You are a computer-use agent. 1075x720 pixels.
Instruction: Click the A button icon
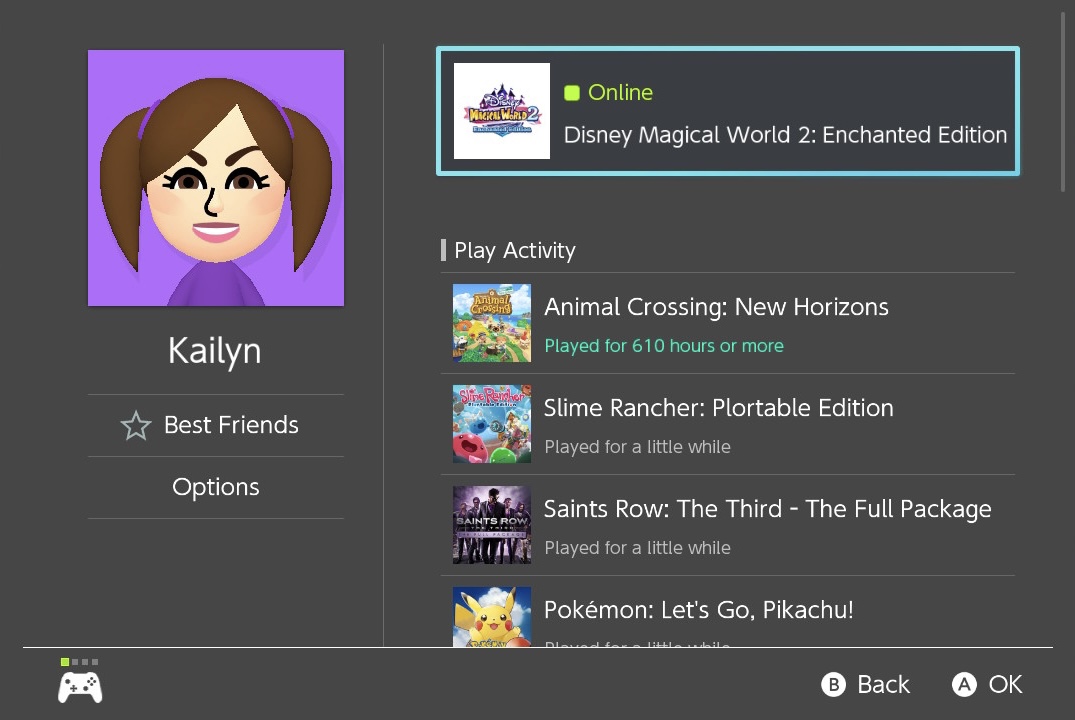[964, 684]
